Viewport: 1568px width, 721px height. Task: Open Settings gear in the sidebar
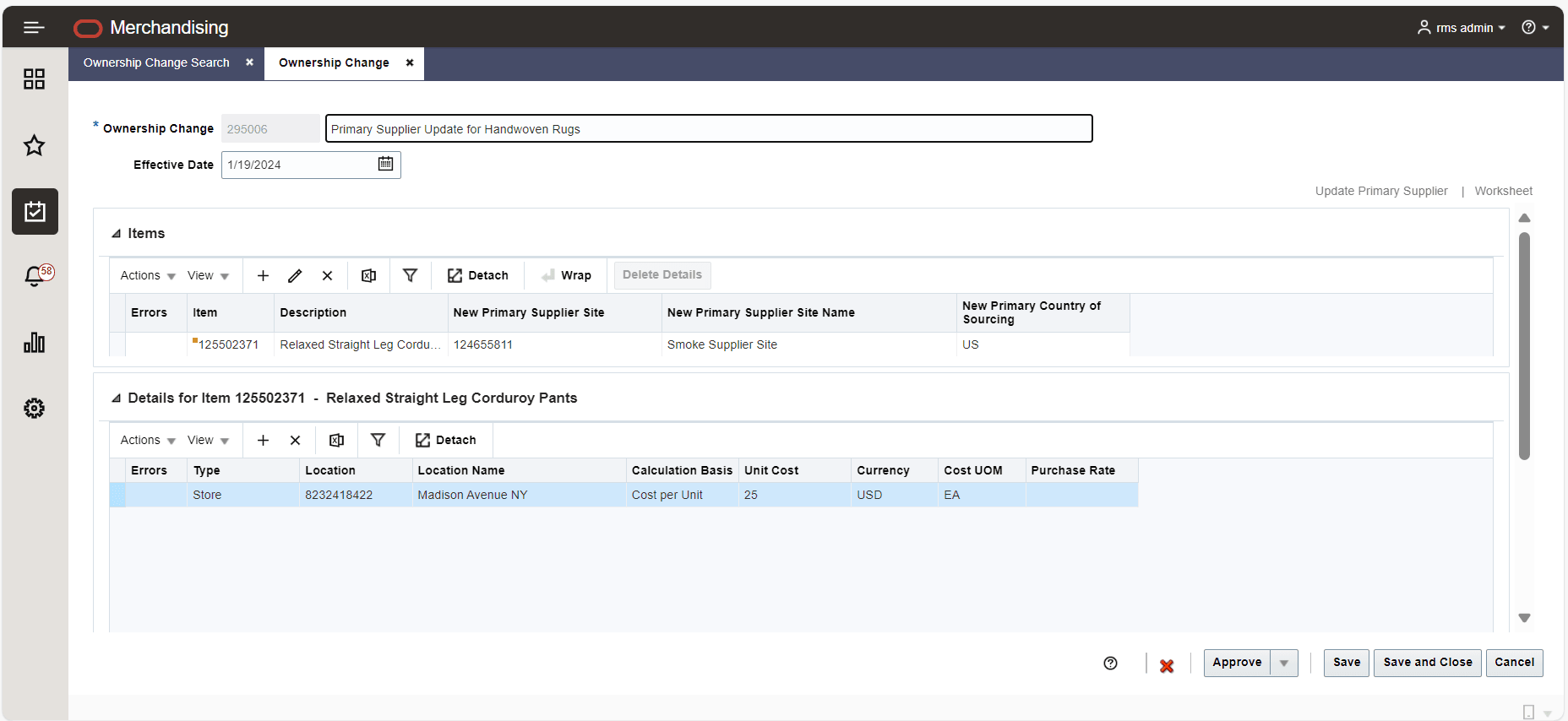34,409
